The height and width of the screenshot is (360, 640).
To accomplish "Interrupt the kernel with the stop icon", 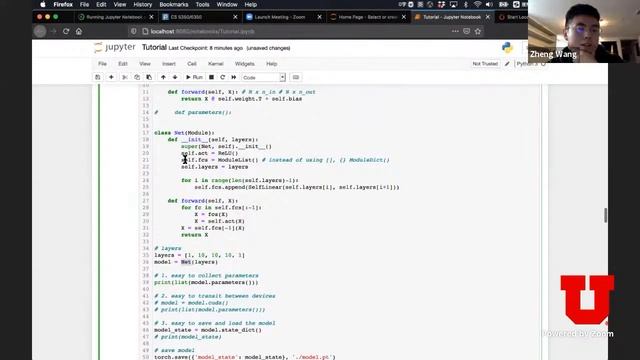I will (211, 77).
